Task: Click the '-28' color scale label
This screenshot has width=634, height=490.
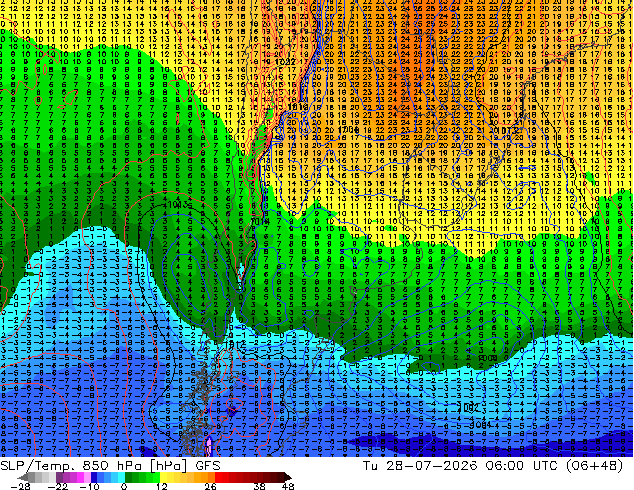Action: [x=20, y=486]
